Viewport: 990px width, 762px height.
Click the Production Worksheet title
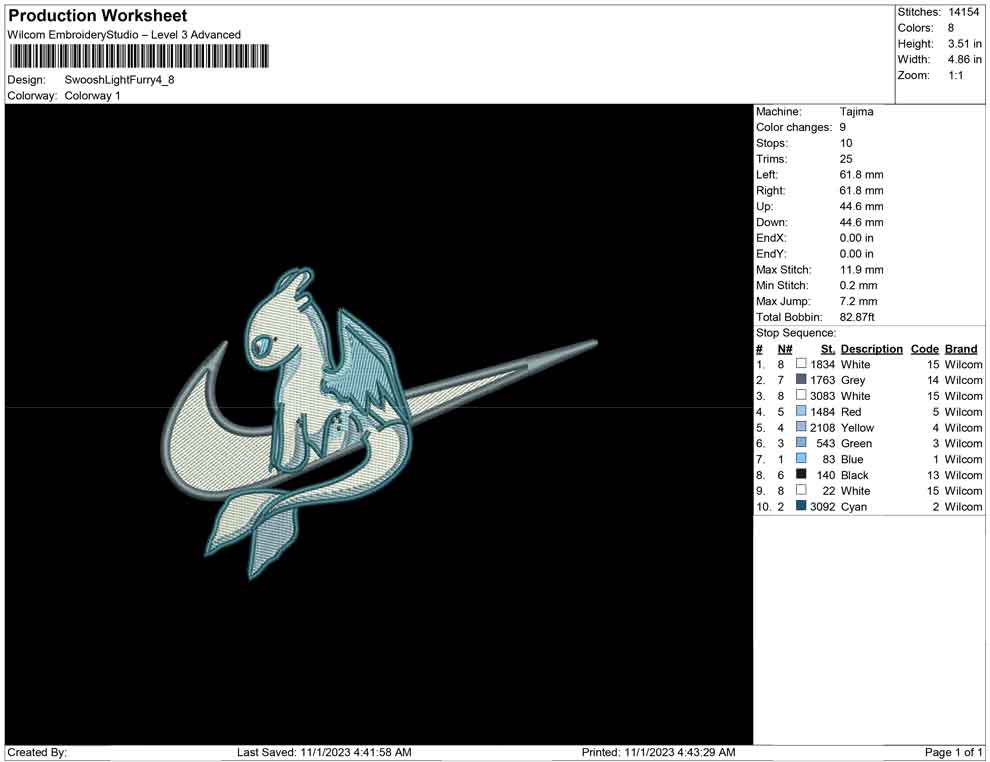tap(98, 16)
